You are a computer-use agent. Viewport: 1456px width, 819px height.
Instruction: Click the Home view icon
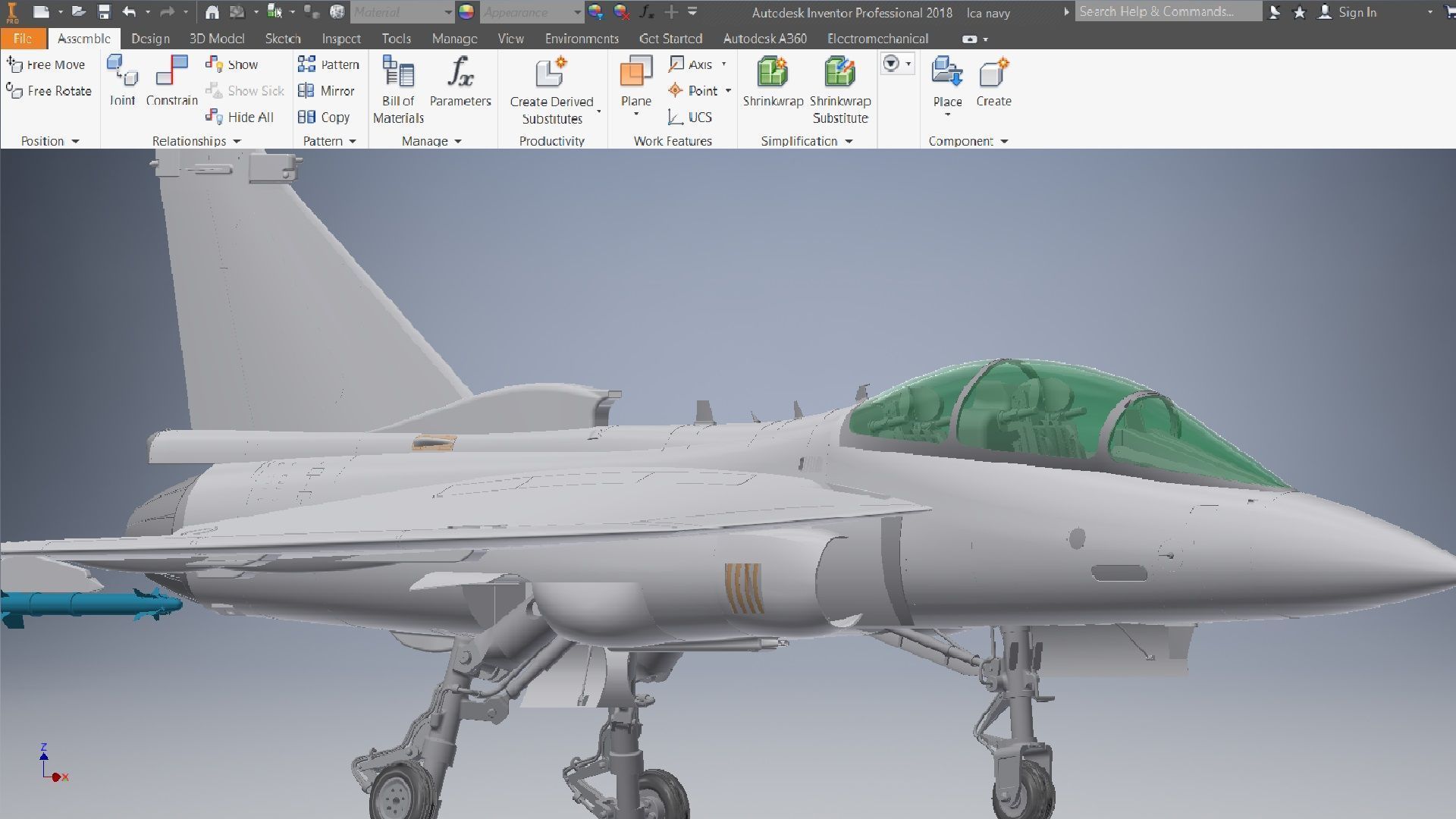tap(212, 12)
